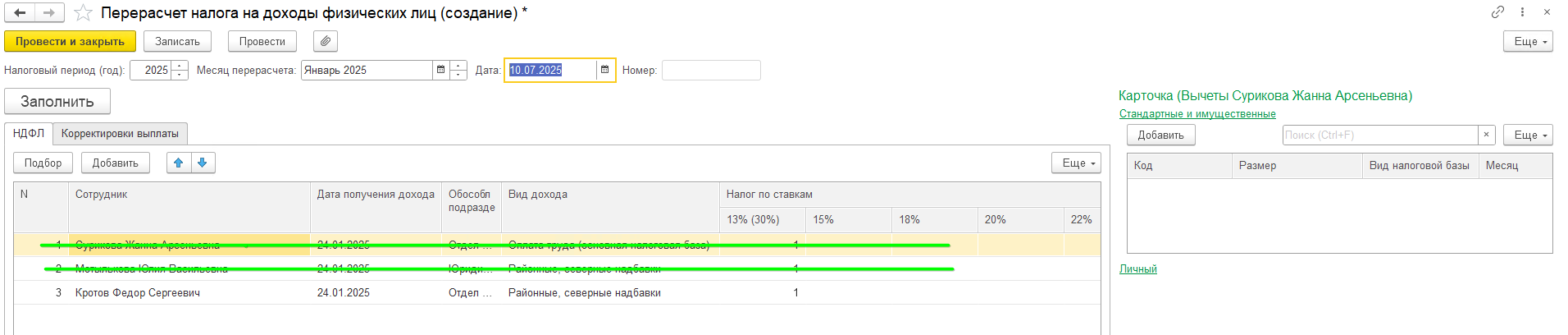Click the Провести и закрыть button

coord(70,41)
